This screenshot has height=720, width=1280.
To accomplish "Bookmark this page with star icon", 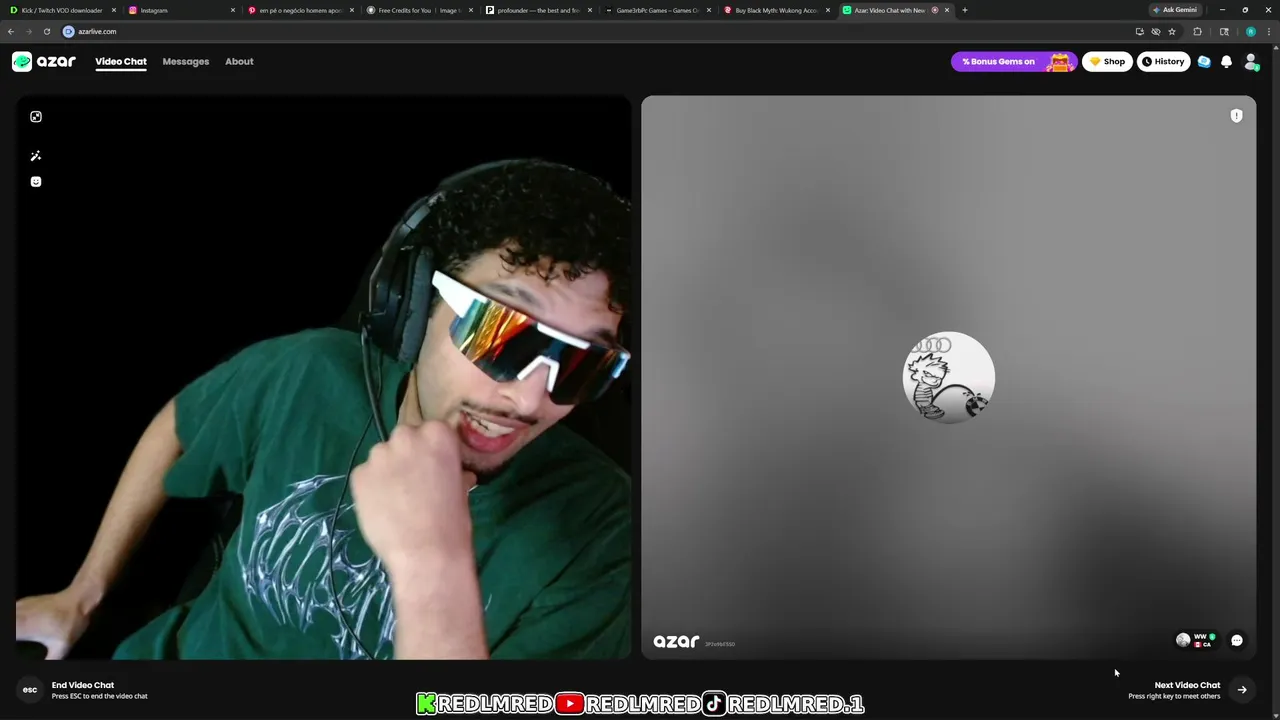I will coord(1172,31).
